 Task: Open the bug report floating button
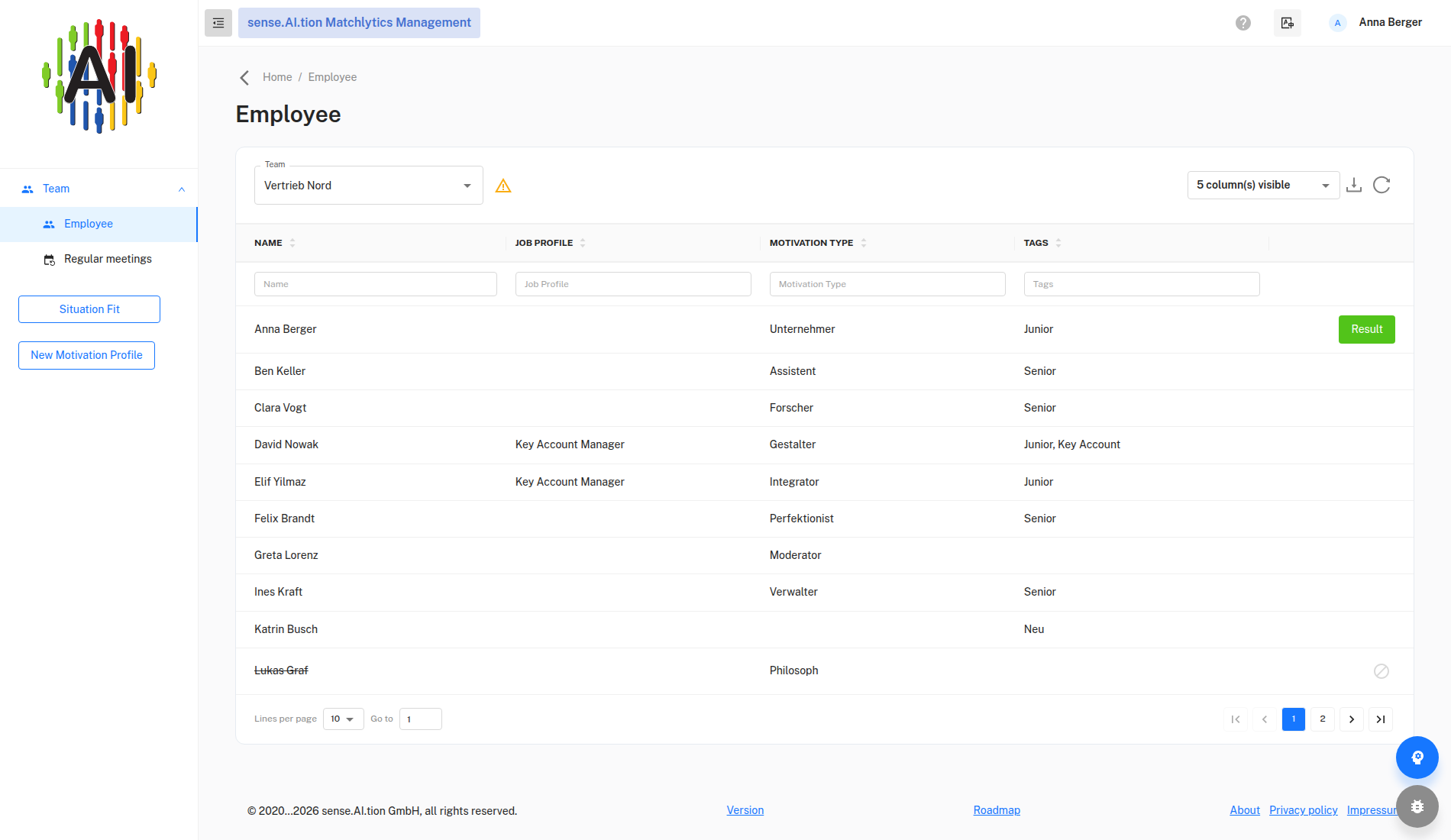(x=1417, y=806)
